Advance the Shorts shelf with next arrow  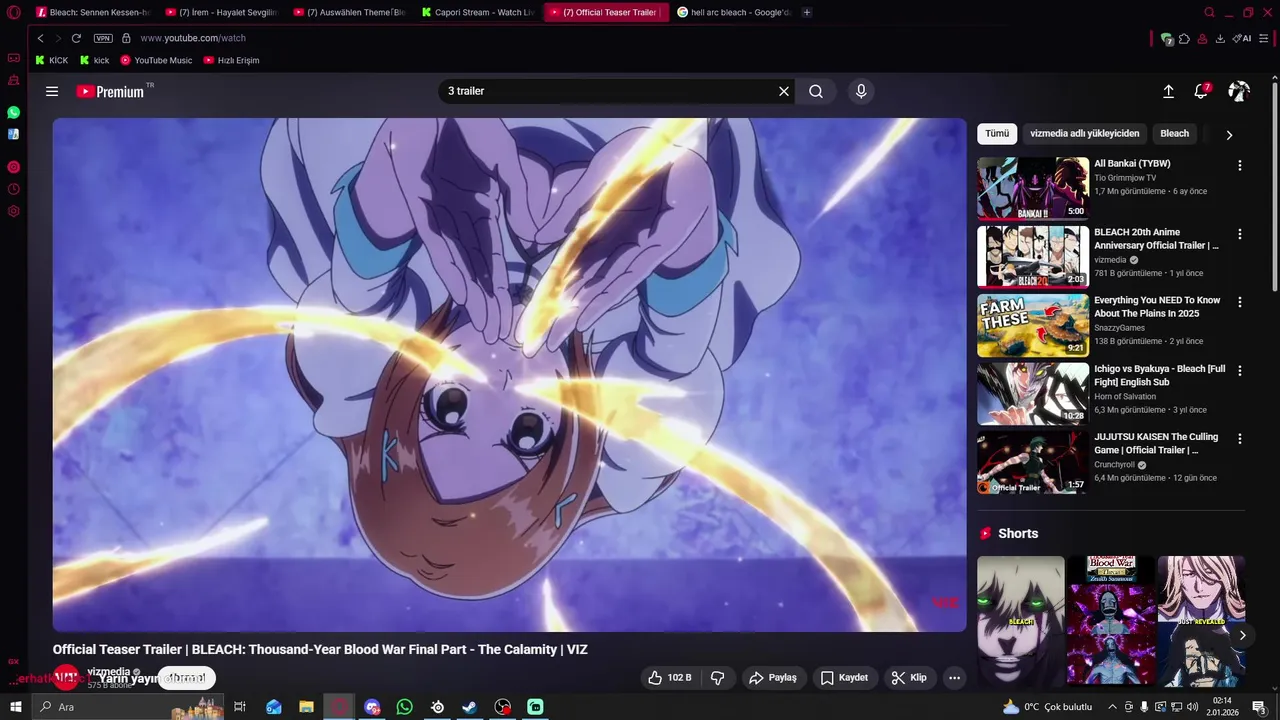(1242, 635)
